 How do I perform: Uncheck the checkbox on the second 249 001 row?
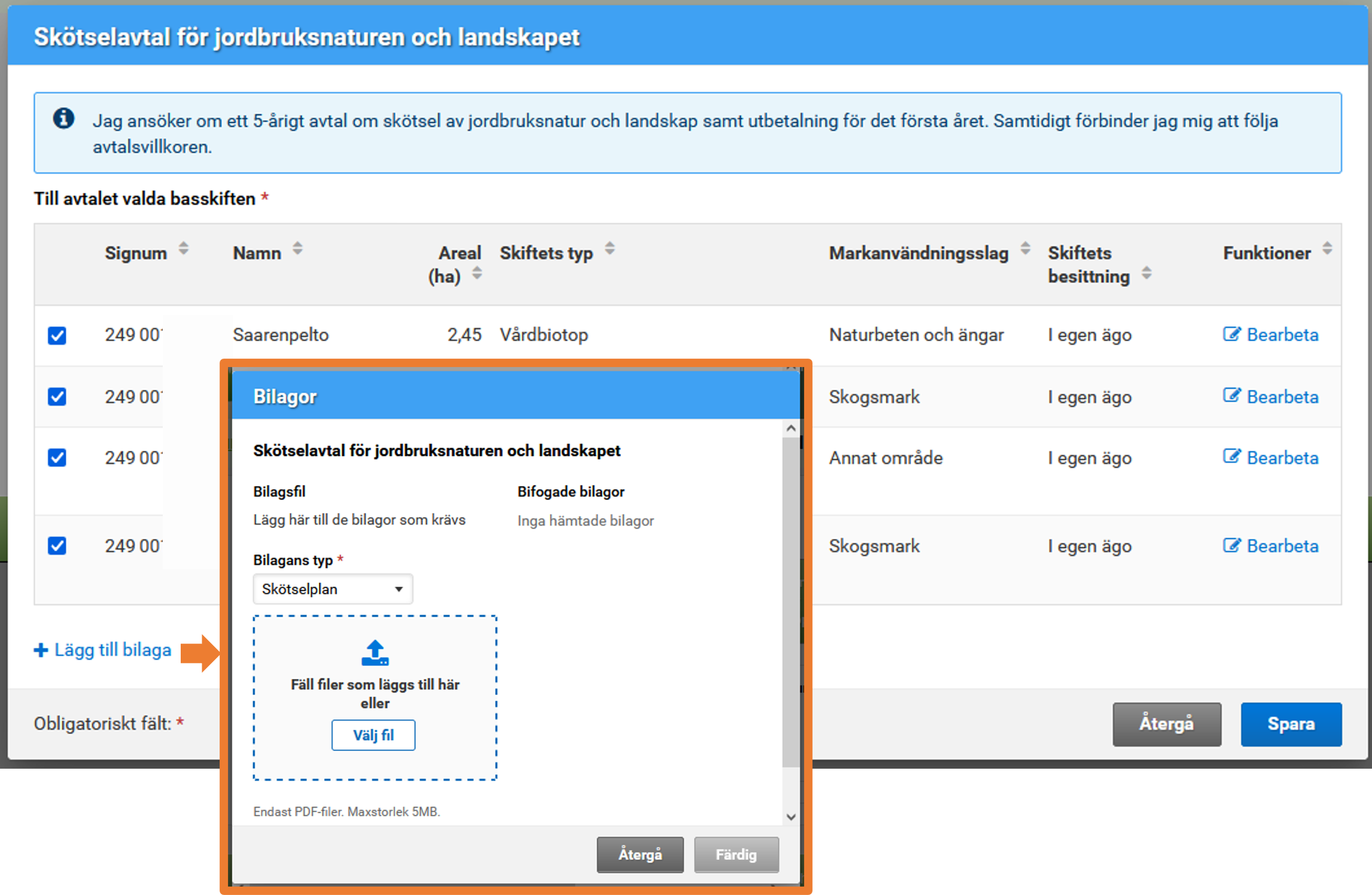[x=56, y=396]
